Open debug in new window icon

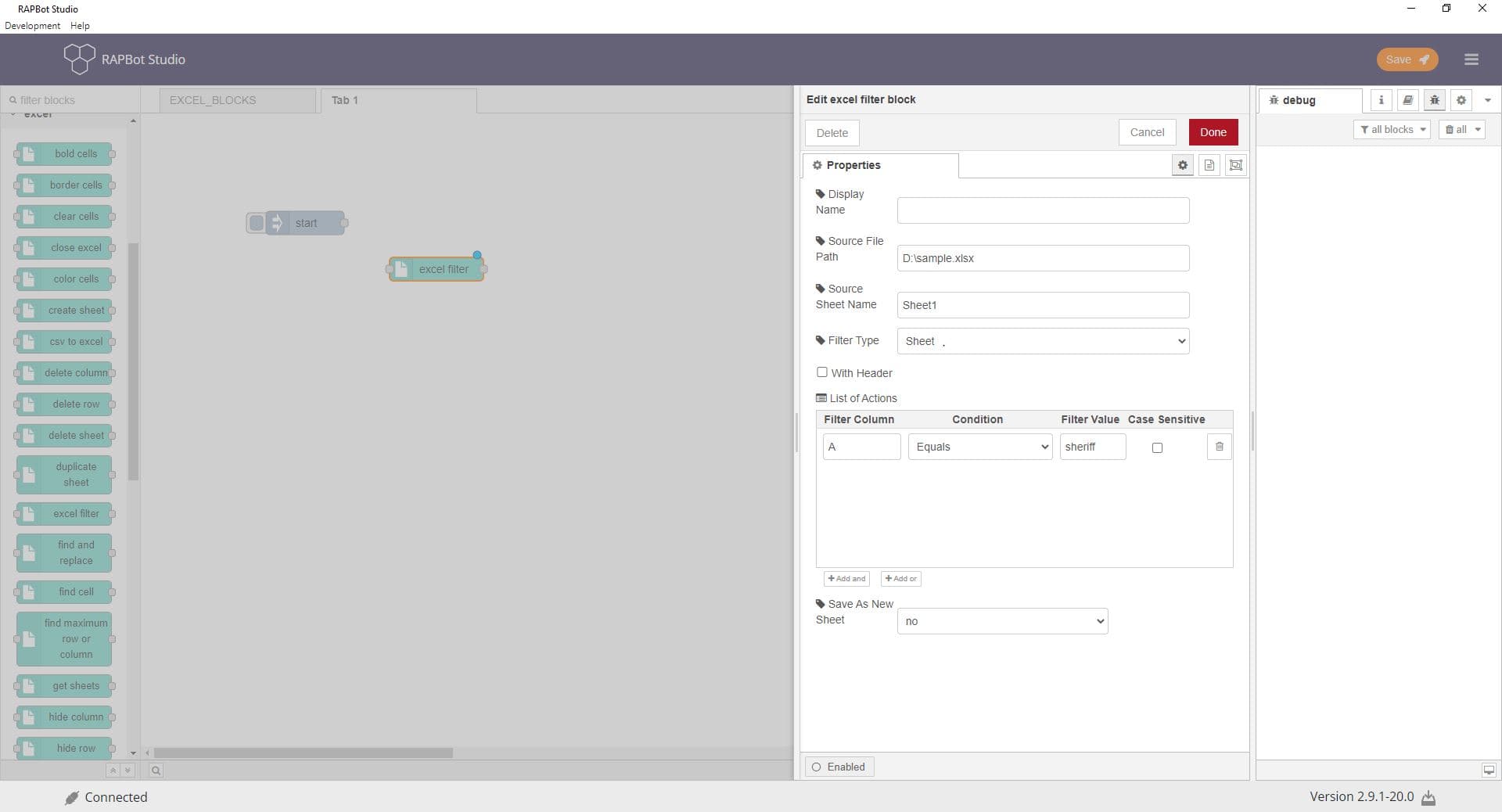tap(1489, 770)
